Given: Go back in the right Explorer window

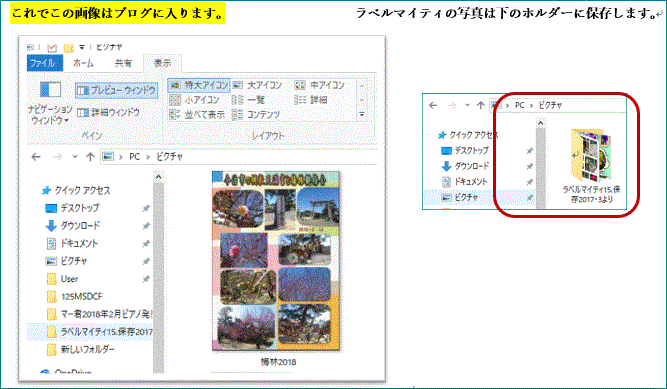Looking at the screenshot, I should tap(433, 105).
